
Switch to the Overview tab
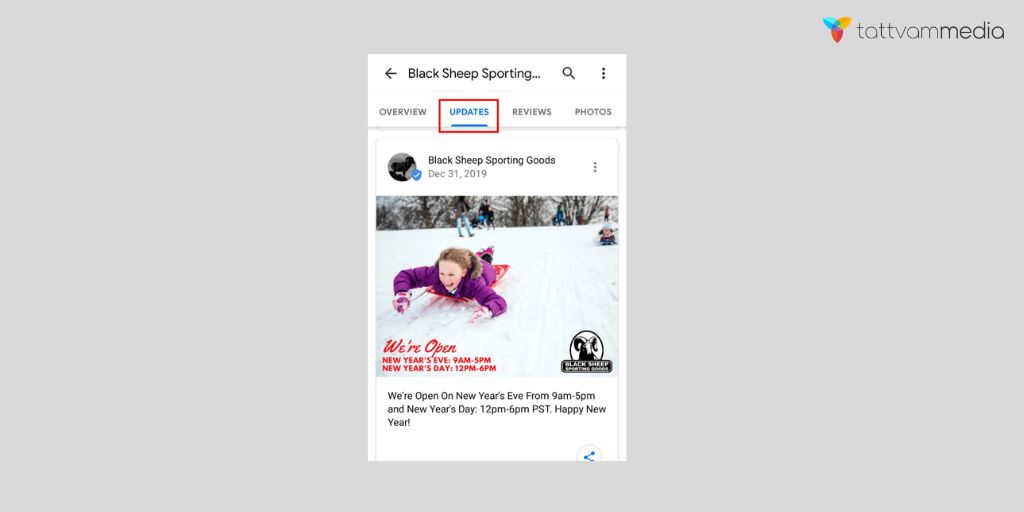coord(403,112)
